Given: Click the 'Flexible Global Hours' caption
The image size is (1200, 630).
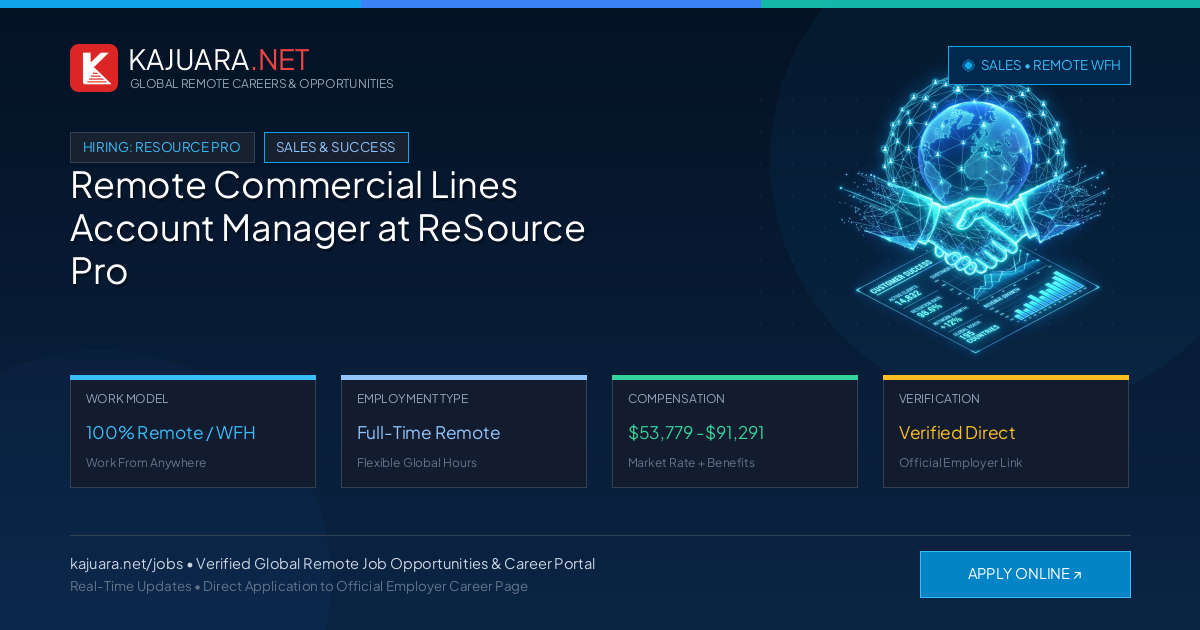Looking at the screenshot, I should tap(417, 463).
